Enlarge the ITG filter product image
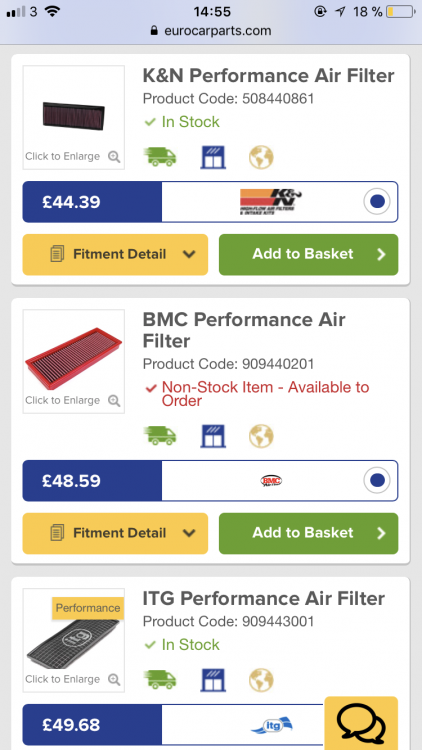 [x=74, y=640]
